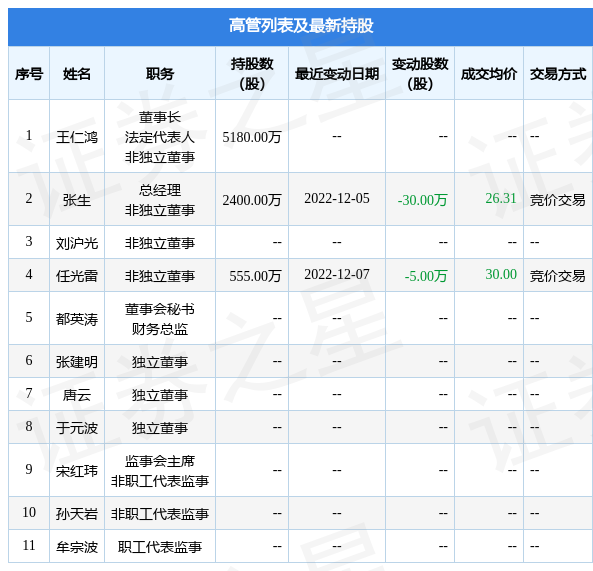The image size is (593, 571).
Task: Click the 交易方式 column header
Action: 558,74
